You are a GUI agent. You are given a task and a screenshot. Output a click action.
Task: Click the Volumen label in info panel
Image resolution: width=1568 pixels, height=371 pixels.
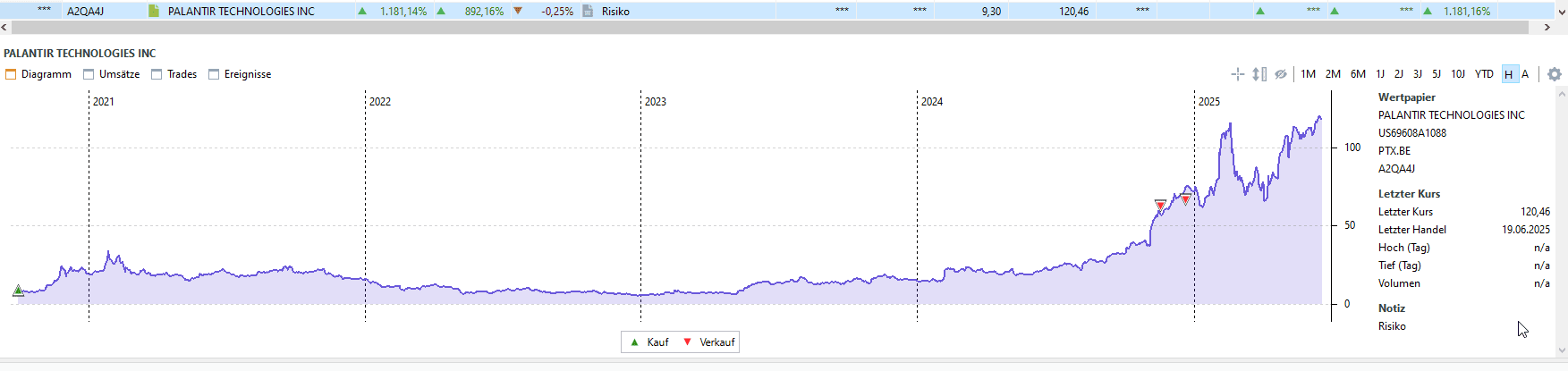[x=1399, y=283]
